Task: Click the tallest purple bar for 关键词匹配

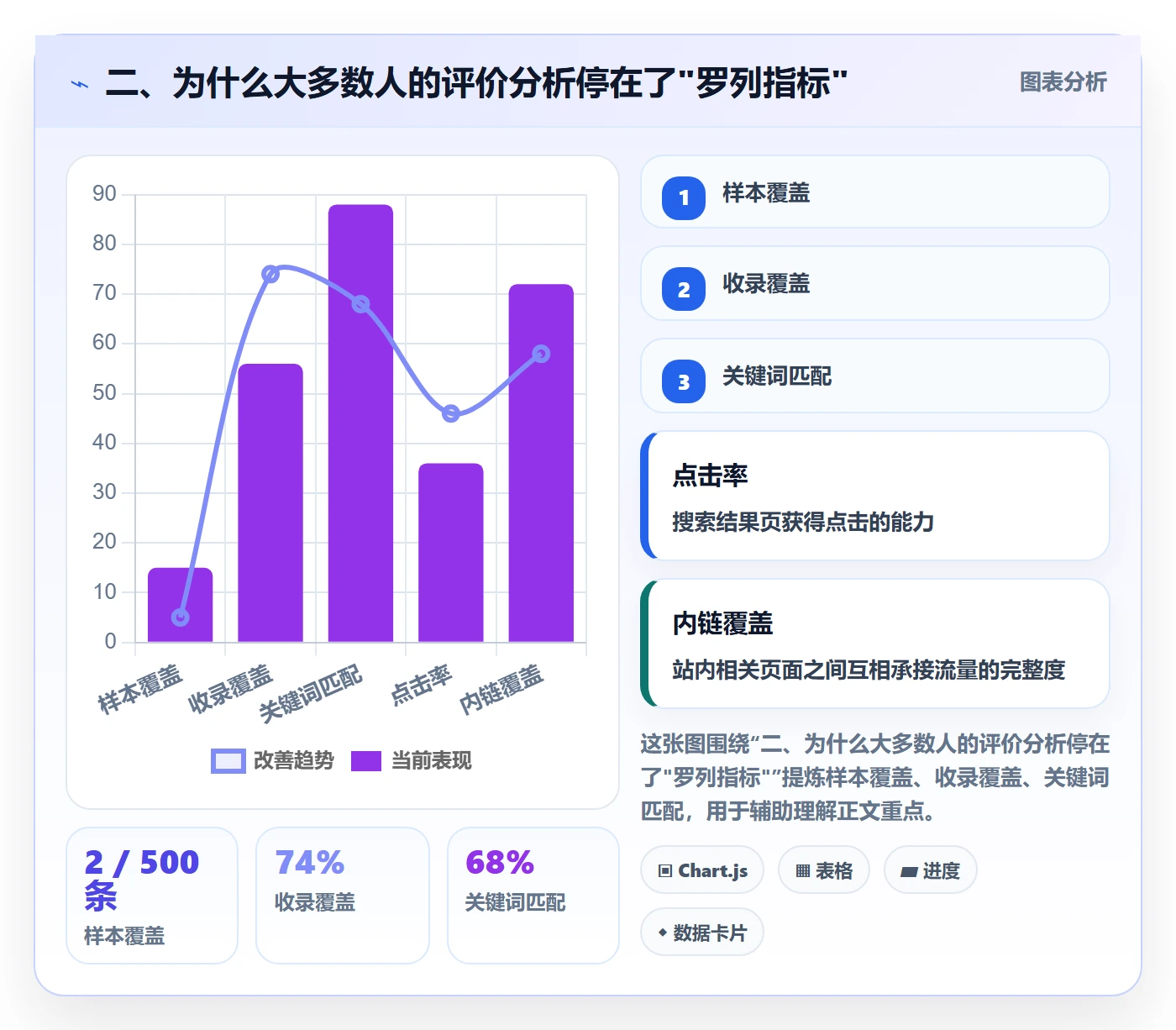Action: [x=360, y=423]
